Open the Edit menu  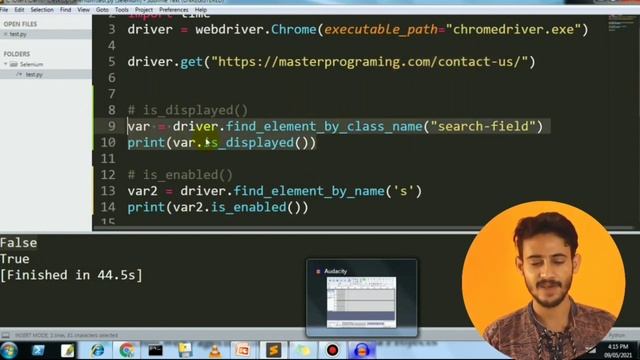[x=19, y=9]
